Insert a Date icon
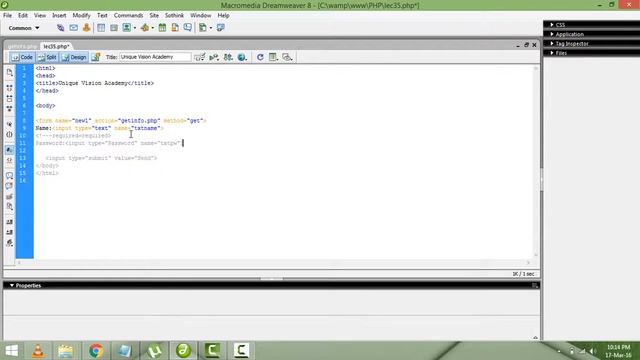 (x=162, y=28)
